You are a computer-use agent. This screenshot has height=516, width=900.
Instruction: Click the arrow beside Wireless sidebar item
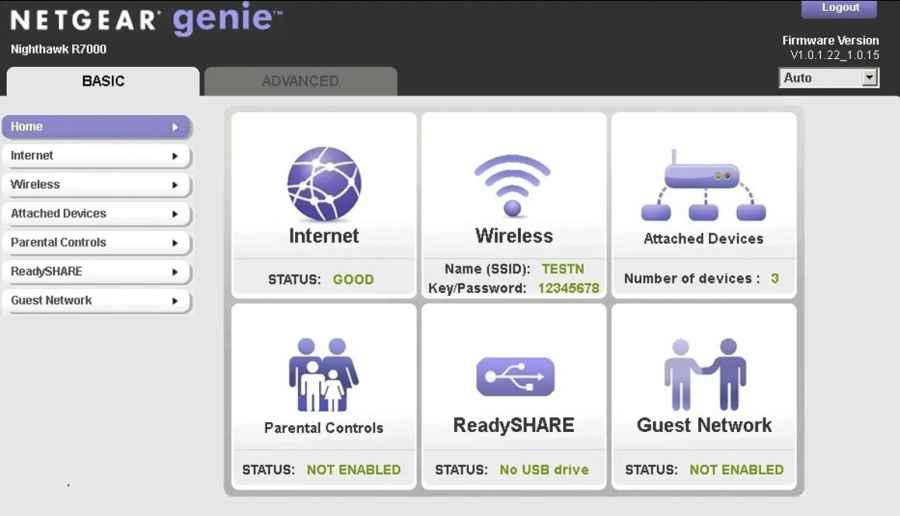[x=175, y=185]
